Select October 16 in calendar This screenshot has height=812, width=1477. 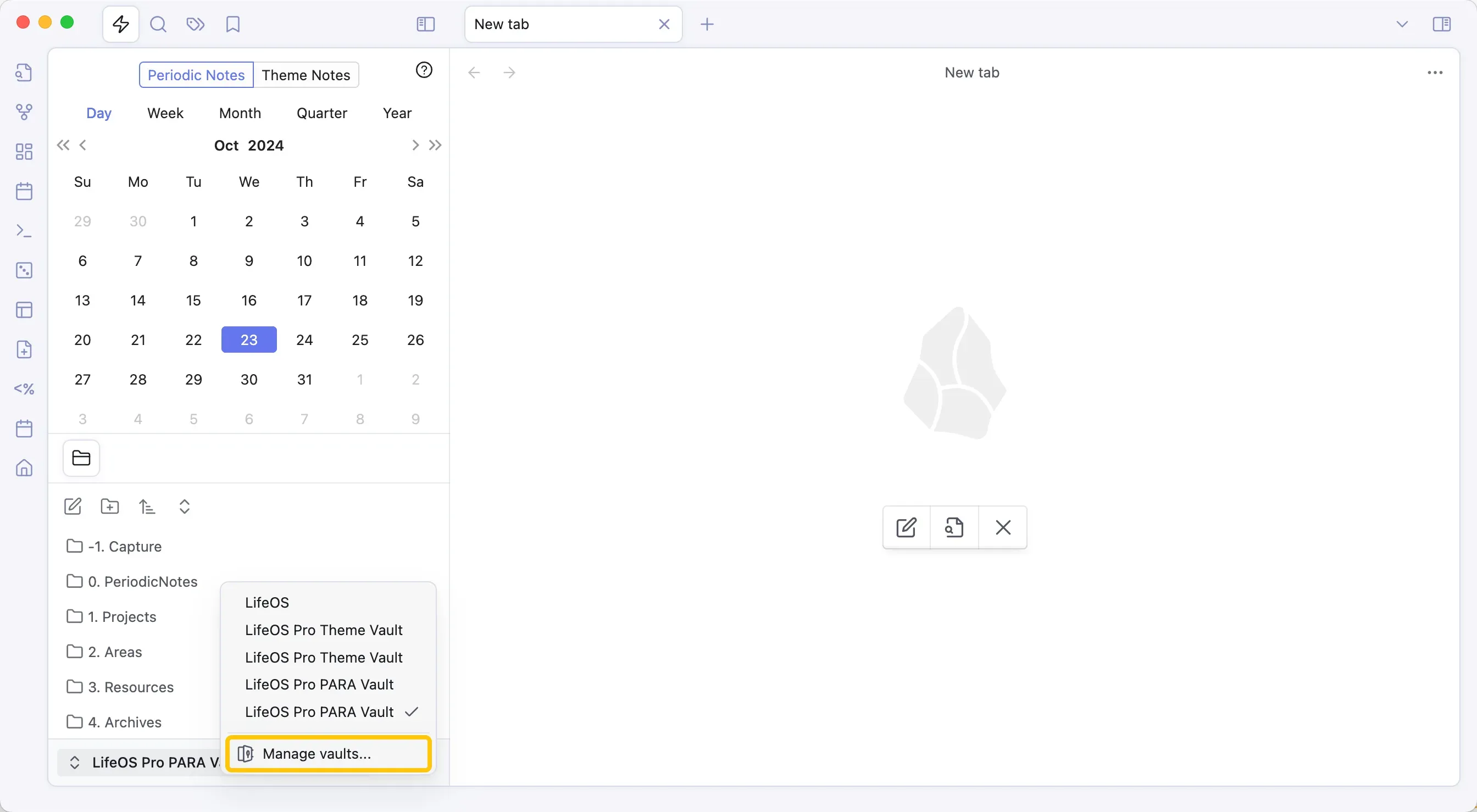pyautogui.click(x=249, y=300)
